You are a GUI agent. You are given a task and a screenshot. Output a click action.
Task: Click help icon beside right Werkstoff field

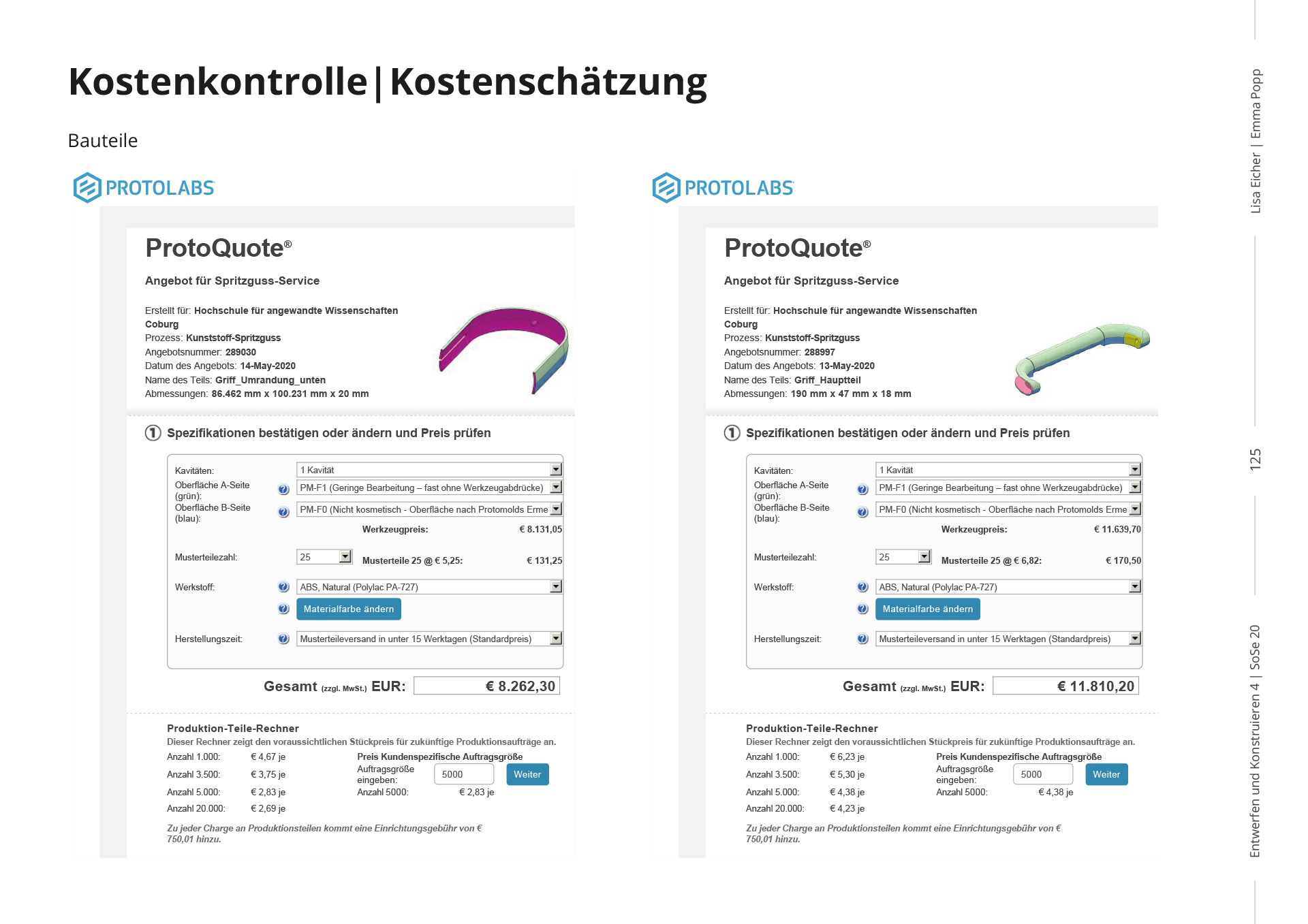(862, 587)
